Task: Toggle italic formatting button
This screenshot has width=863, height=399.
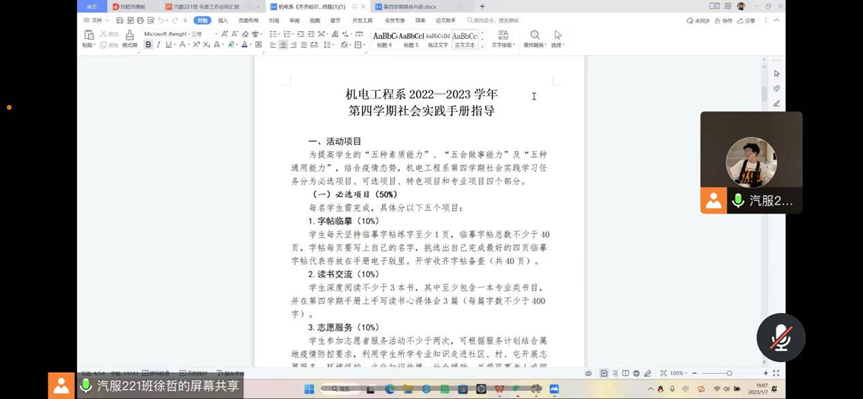Action: point(158,45)
